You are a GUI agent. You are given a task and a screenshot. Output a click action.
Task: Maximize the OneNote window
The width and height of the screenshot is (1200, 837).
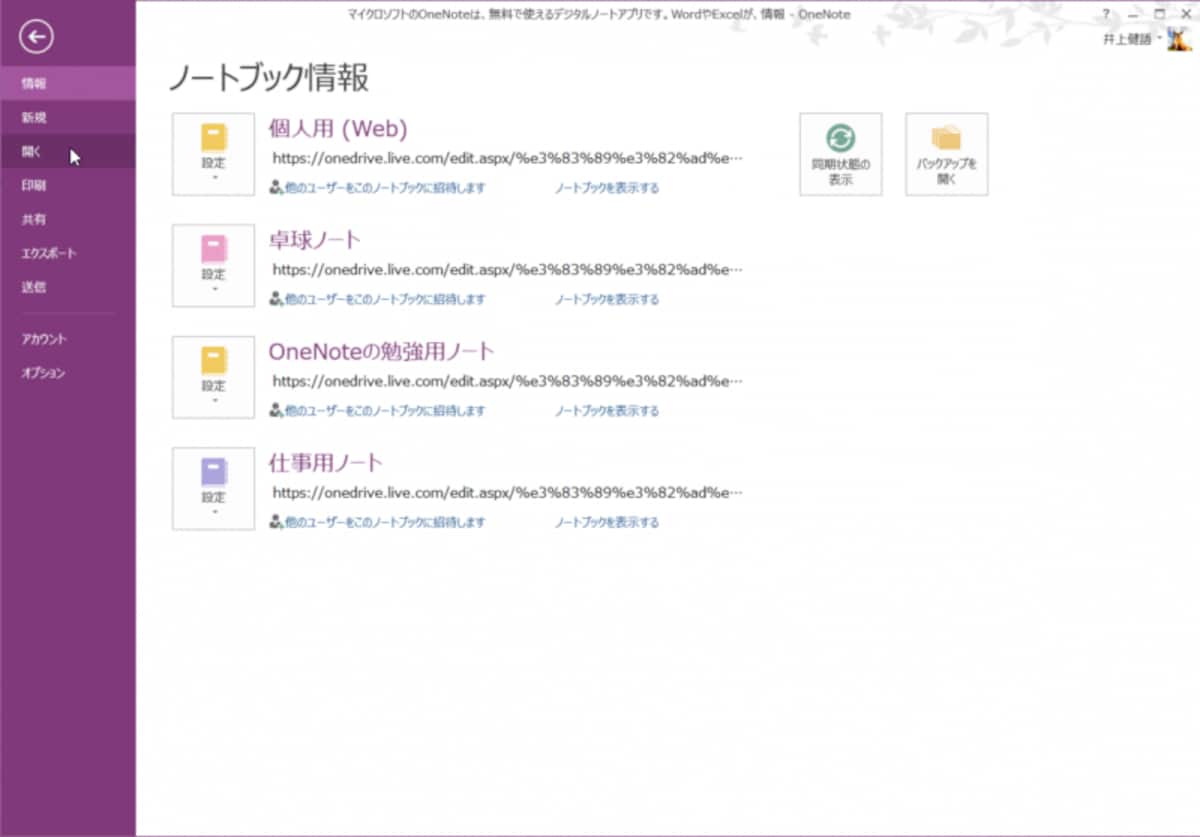tap(1159, 14)
